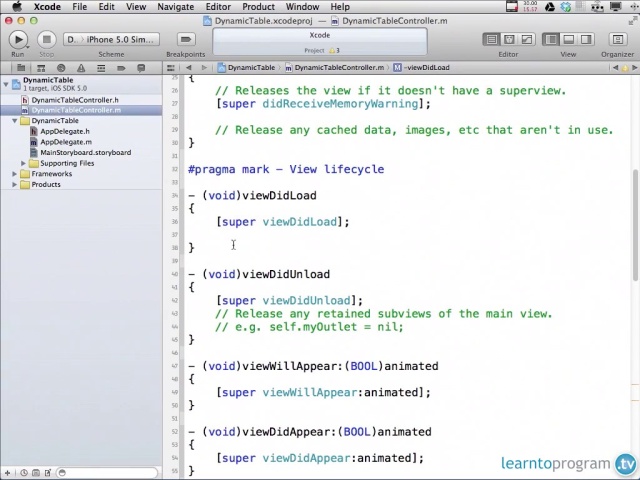
Task: Click the Dropbox menu bar icon
Action: point(565,7)
